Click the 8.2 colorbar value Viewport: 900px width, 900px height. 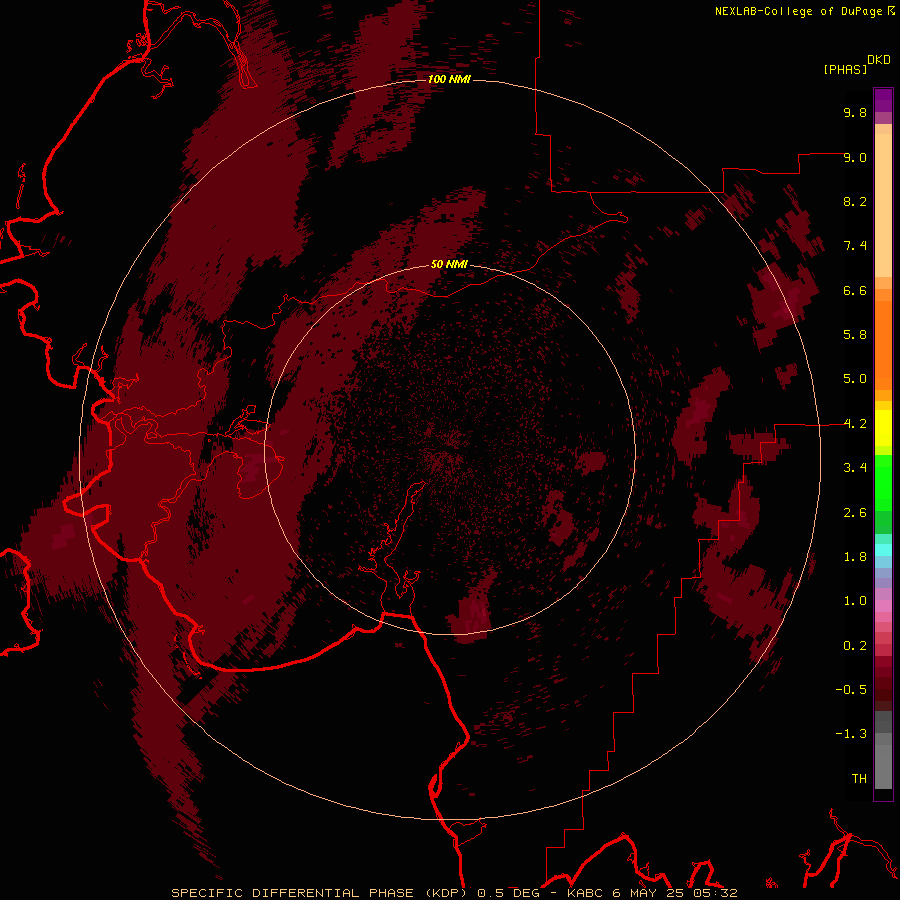(855, 201)
